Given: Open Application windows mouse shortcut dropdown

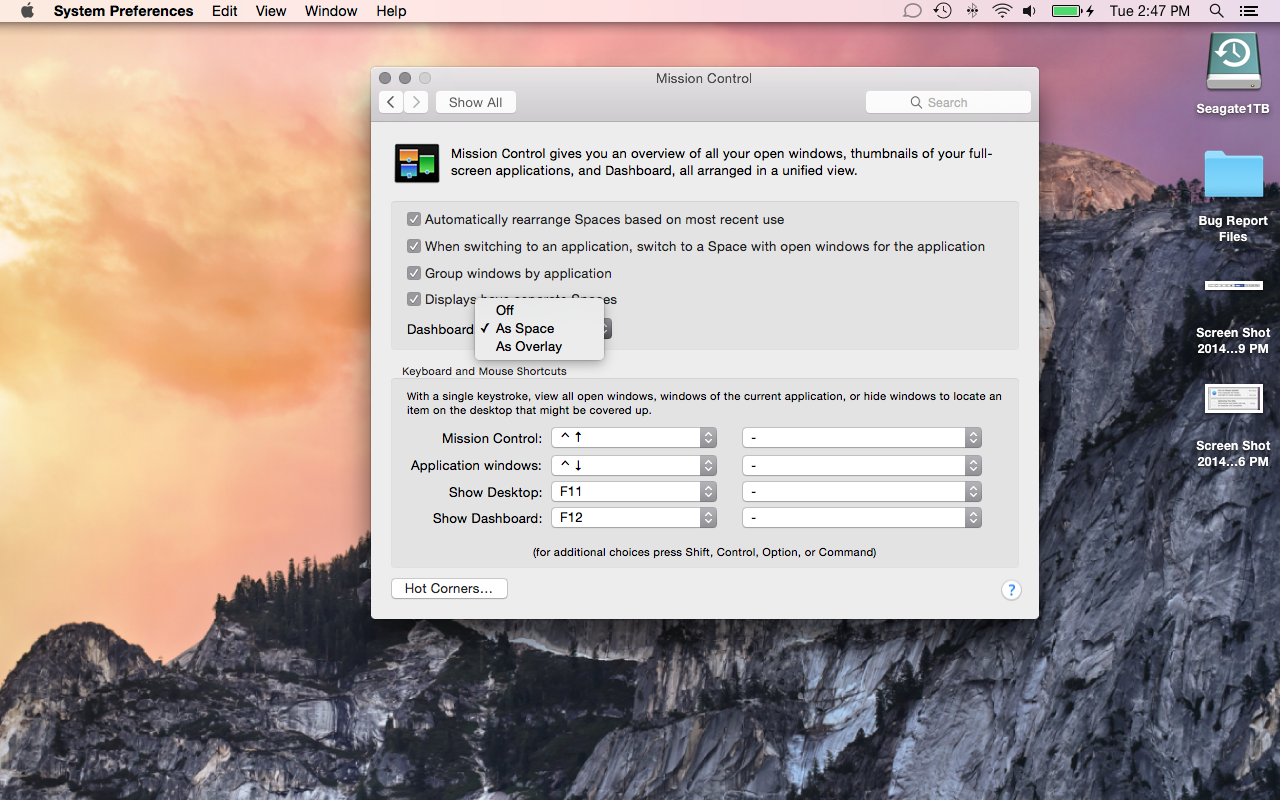Looking at the screenshot, I should click(862, 465).
